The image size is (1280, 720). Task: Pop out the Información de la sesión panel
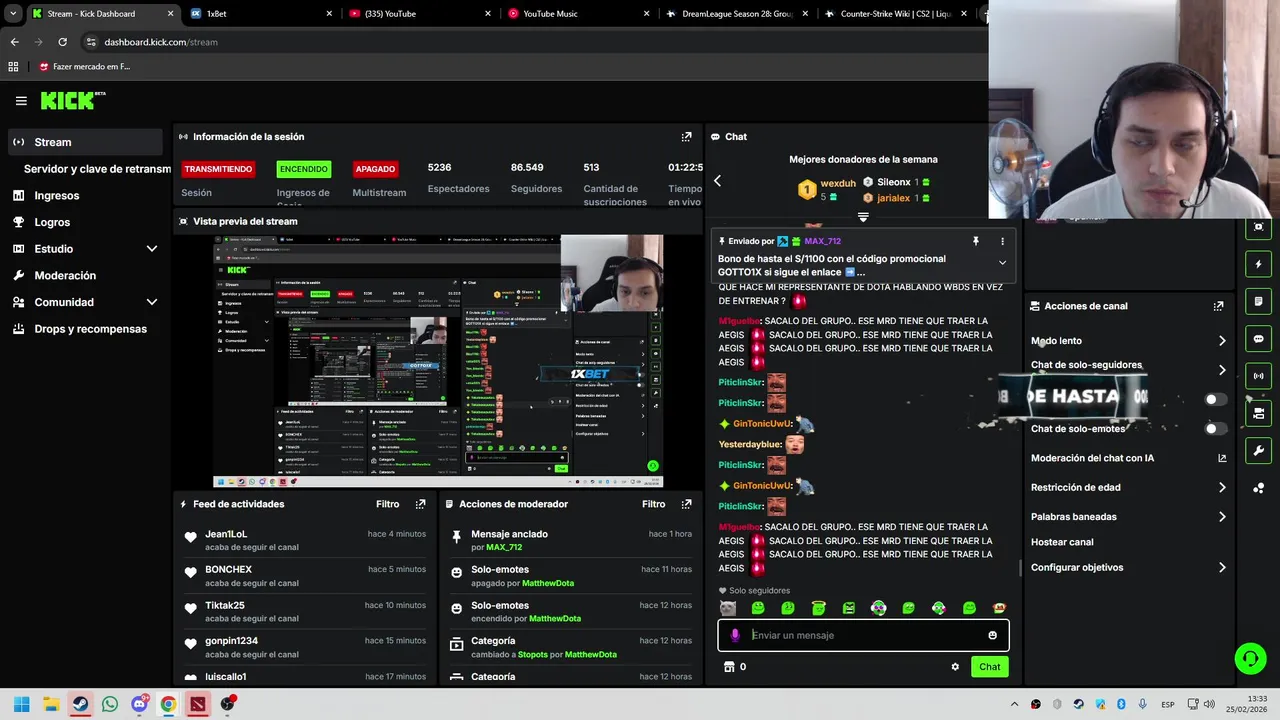pyautogui.click(x=686, y=137)
